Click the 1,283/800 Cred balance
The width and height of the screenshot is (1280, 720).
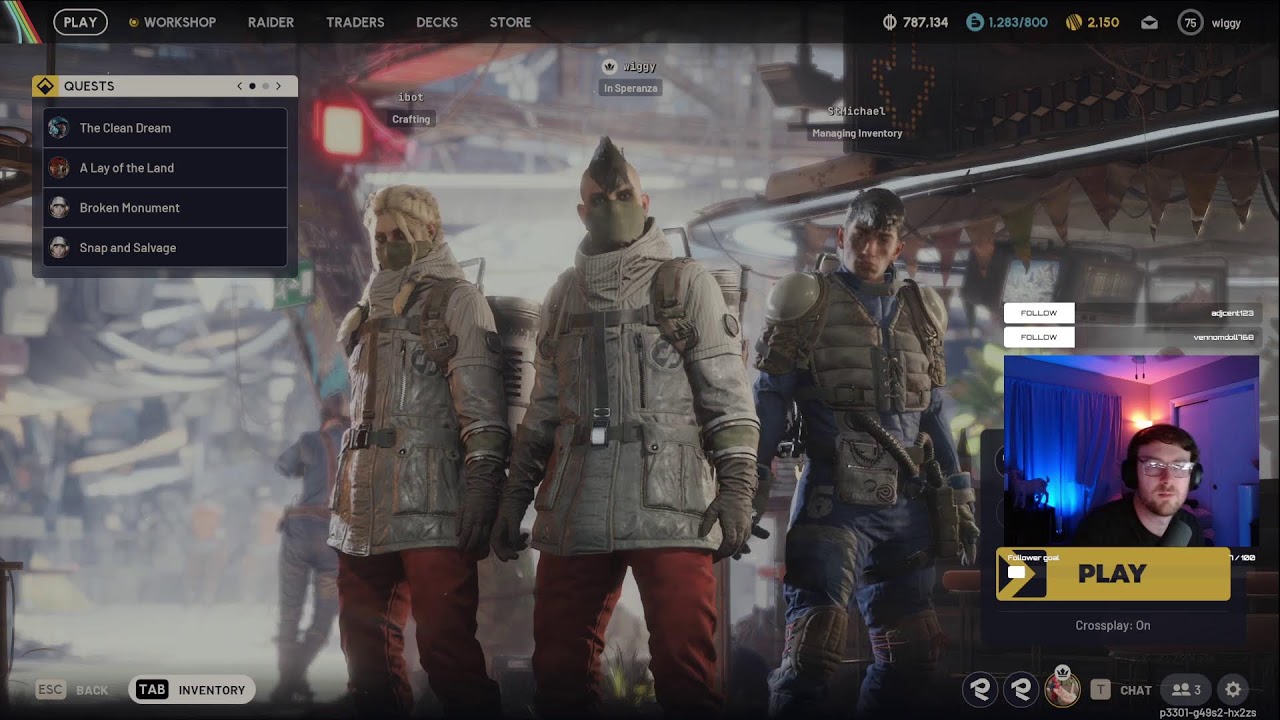1018,22
